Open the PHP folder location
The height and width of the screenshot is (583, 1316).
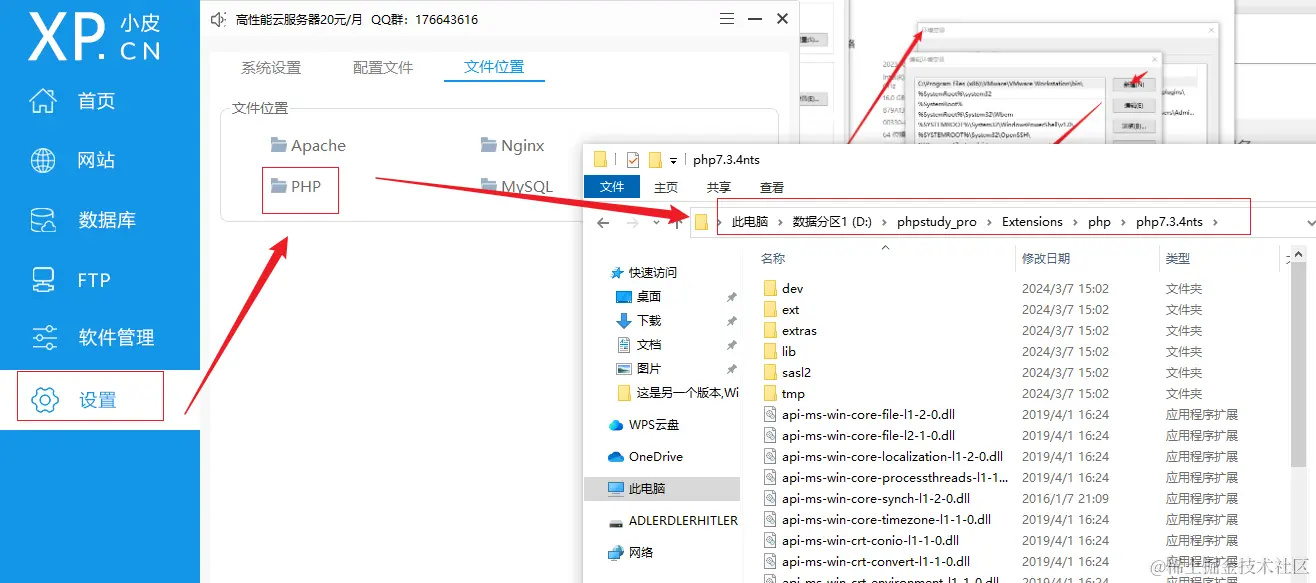[296, 186]
